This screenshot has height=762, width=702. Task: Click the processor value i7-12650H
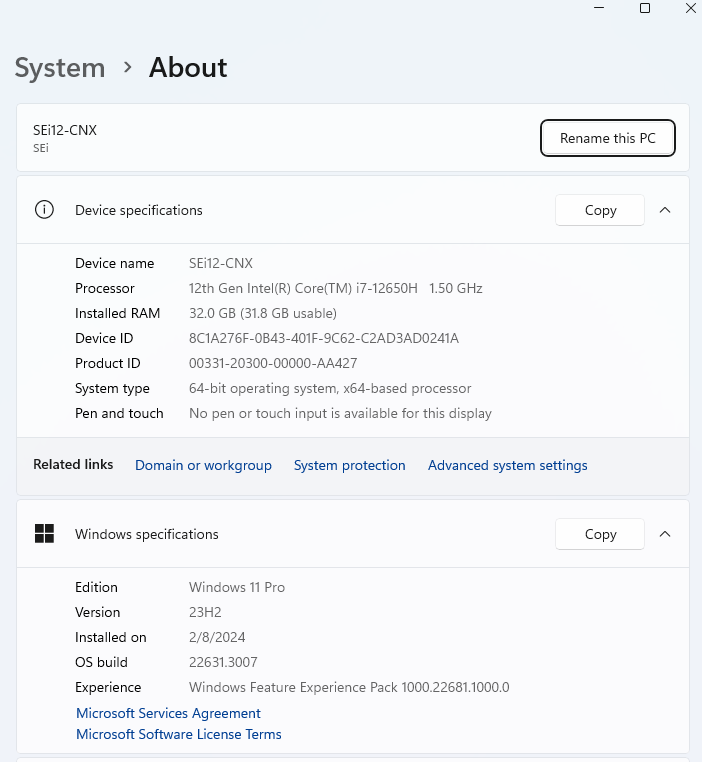335,288
